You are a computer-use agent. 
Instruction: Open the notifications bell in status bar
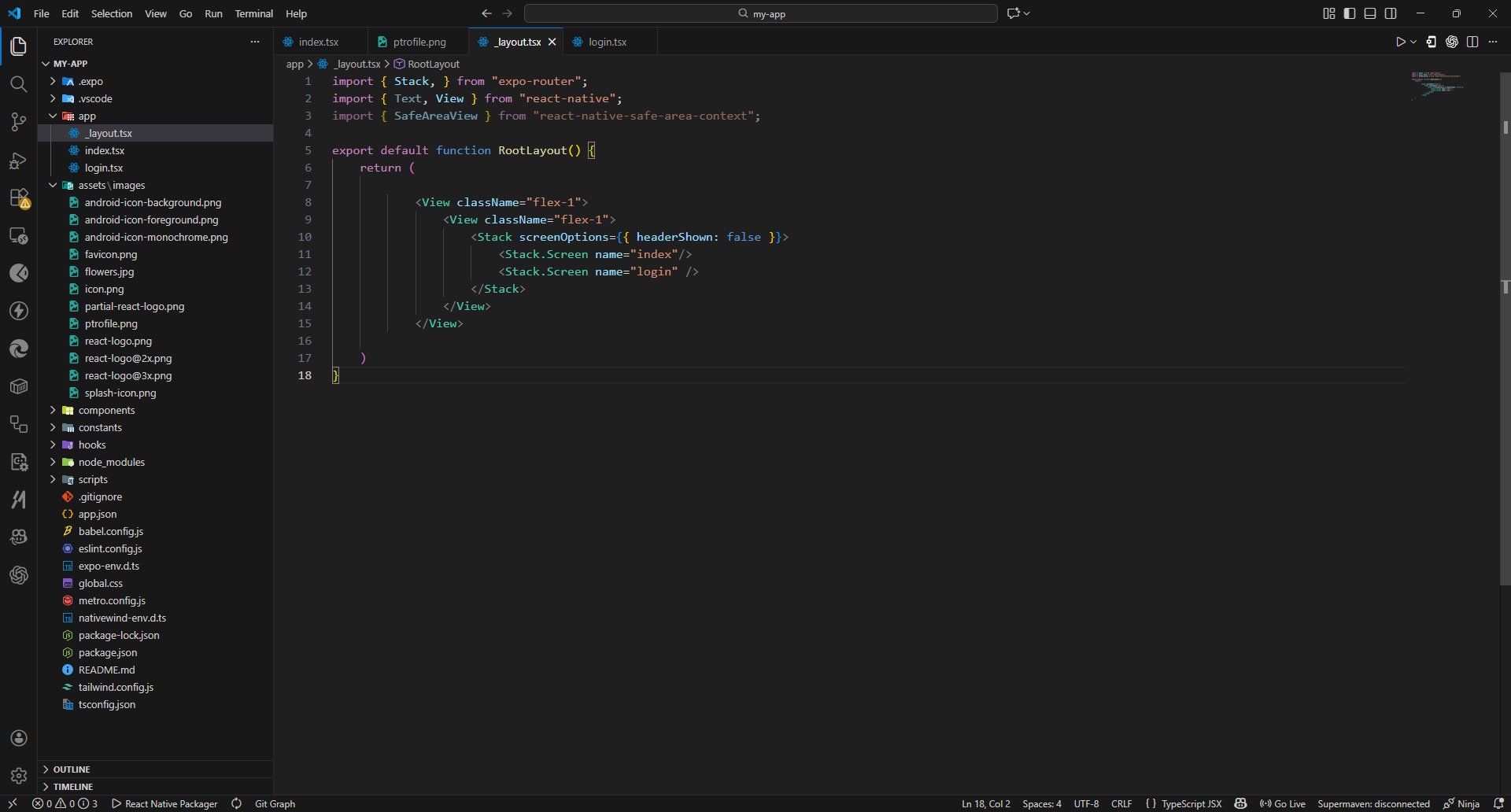1498,803
